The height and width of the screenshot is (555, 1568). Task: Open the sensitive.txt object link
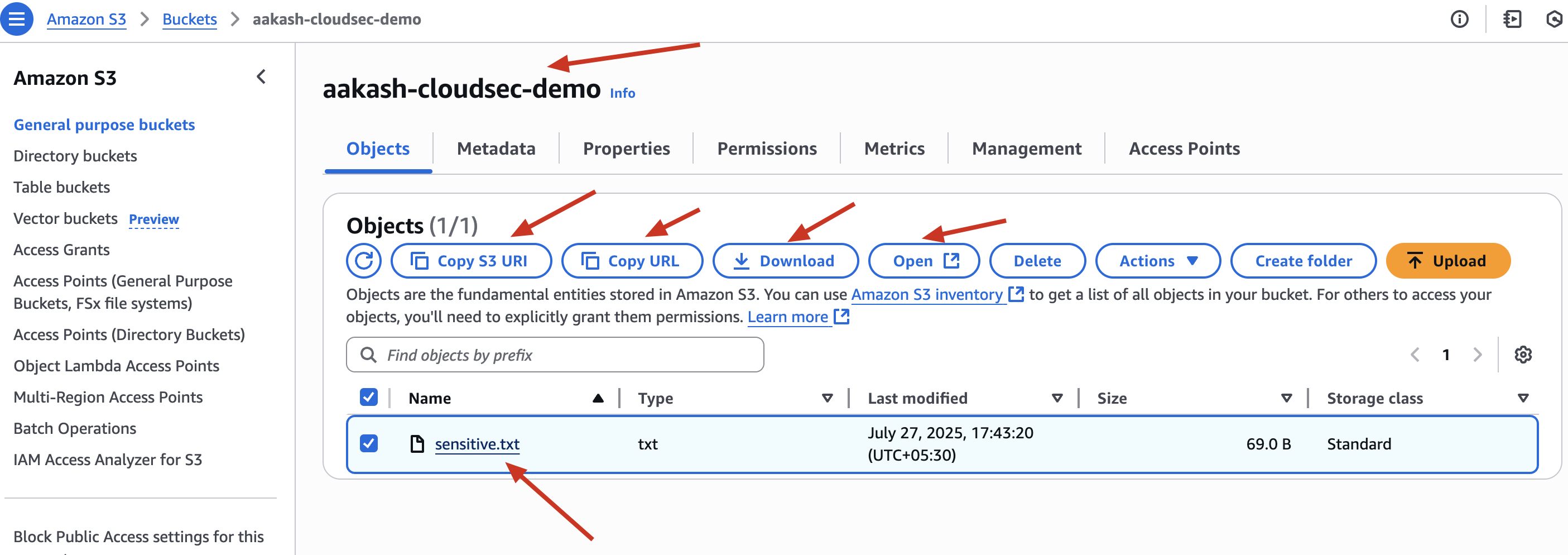coord(477,444)
